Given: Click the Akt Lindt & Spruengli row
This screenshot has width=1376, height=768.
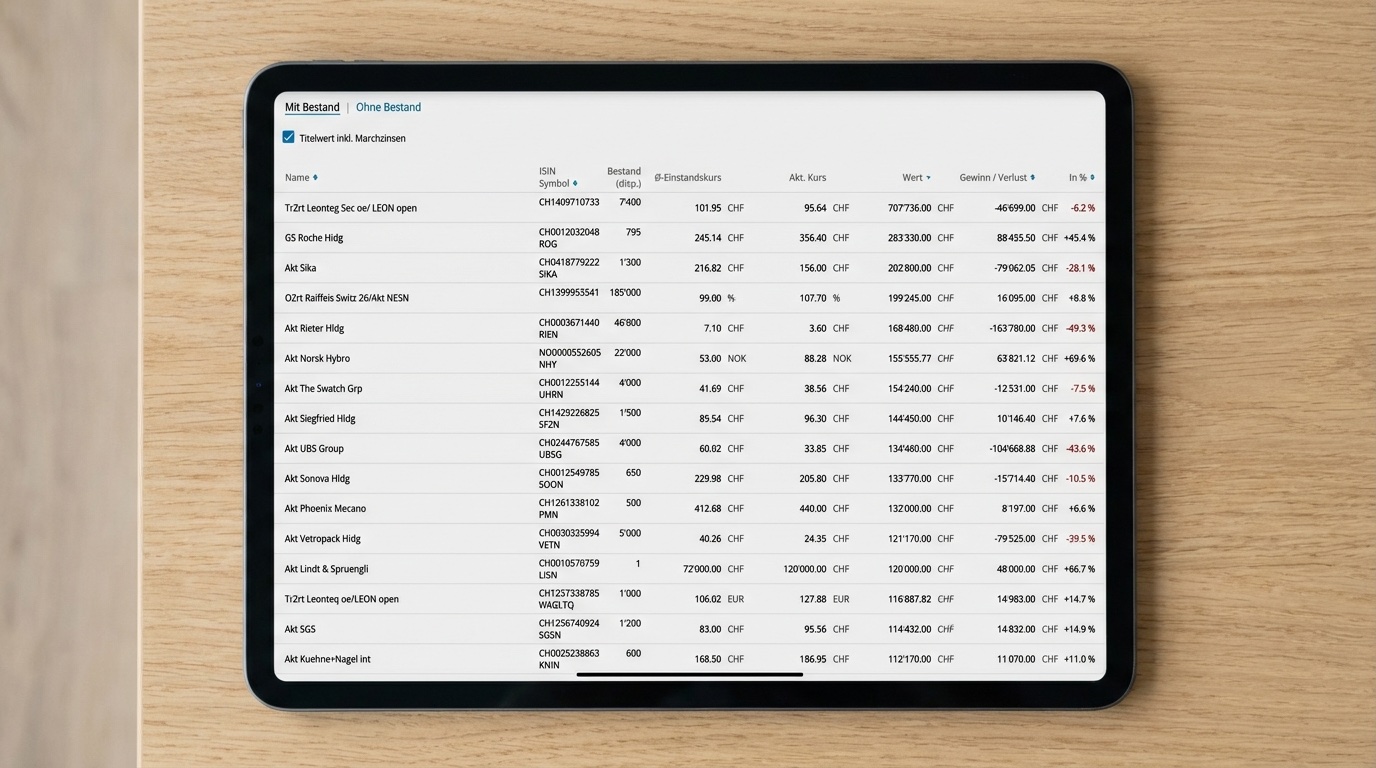Looking at the screenshot, I should 326,569.
